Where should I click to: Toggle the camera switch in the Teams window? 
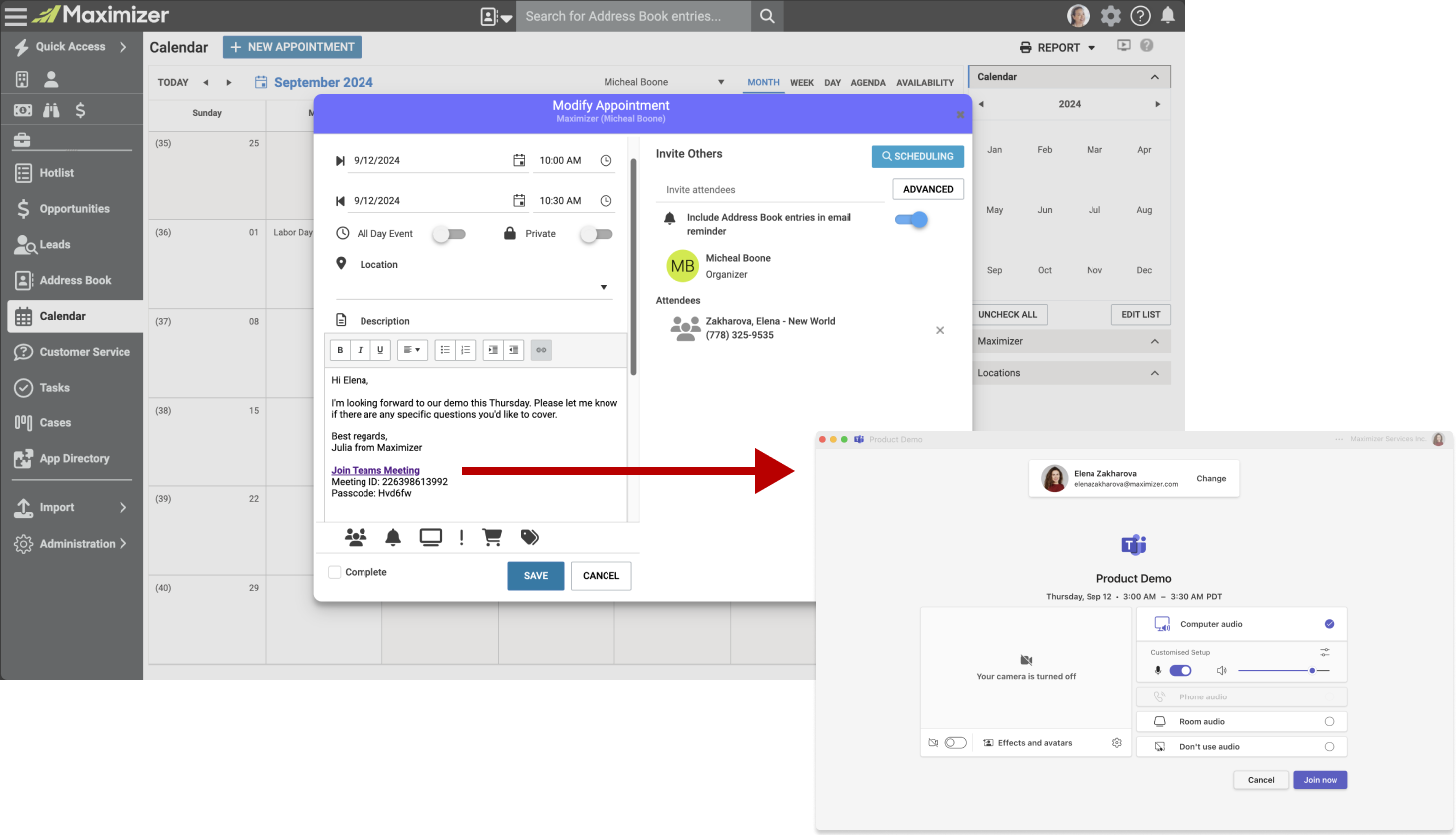tap(956, 743)
